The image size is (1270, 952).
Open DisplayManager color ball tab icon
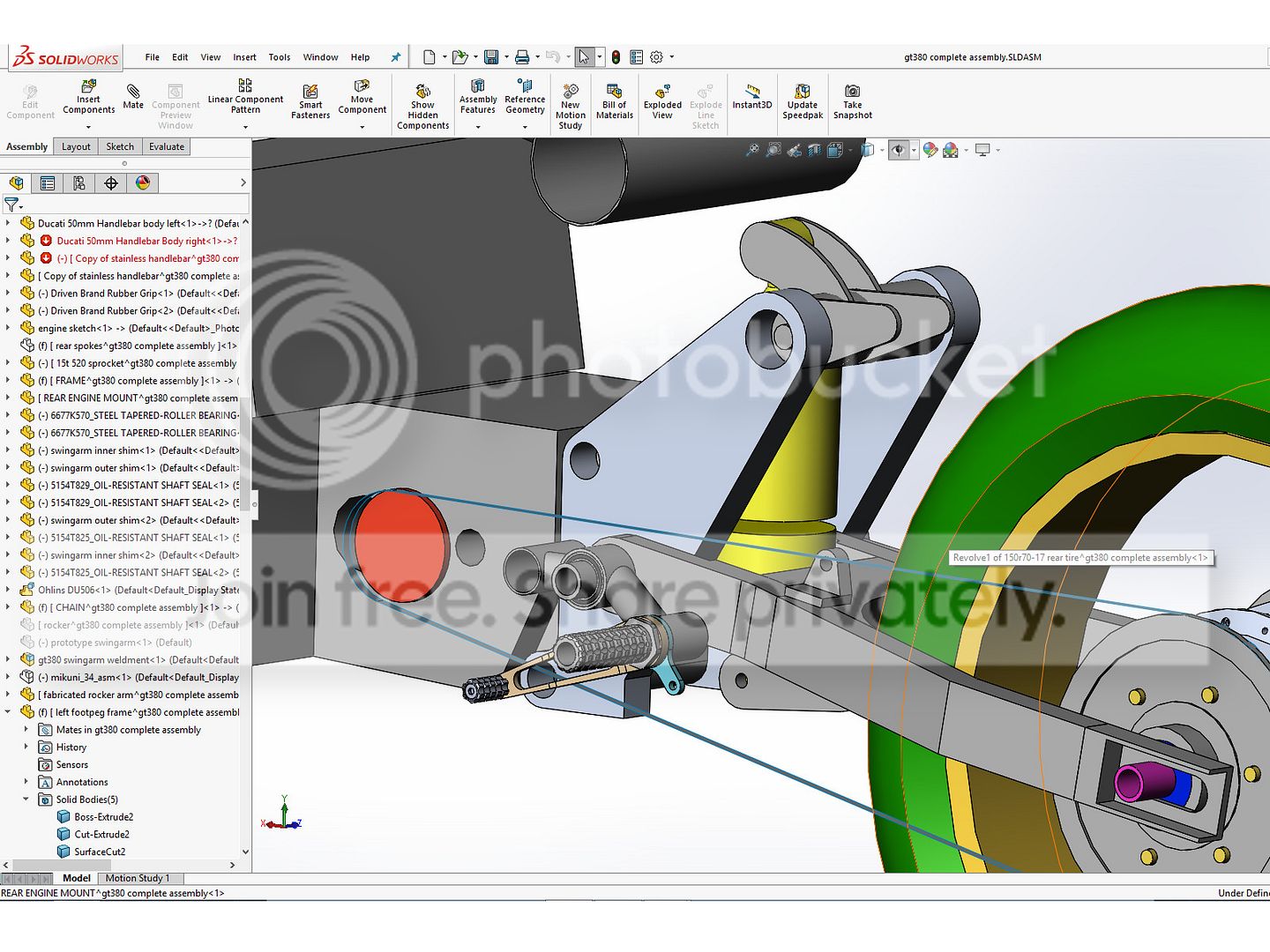143,182
